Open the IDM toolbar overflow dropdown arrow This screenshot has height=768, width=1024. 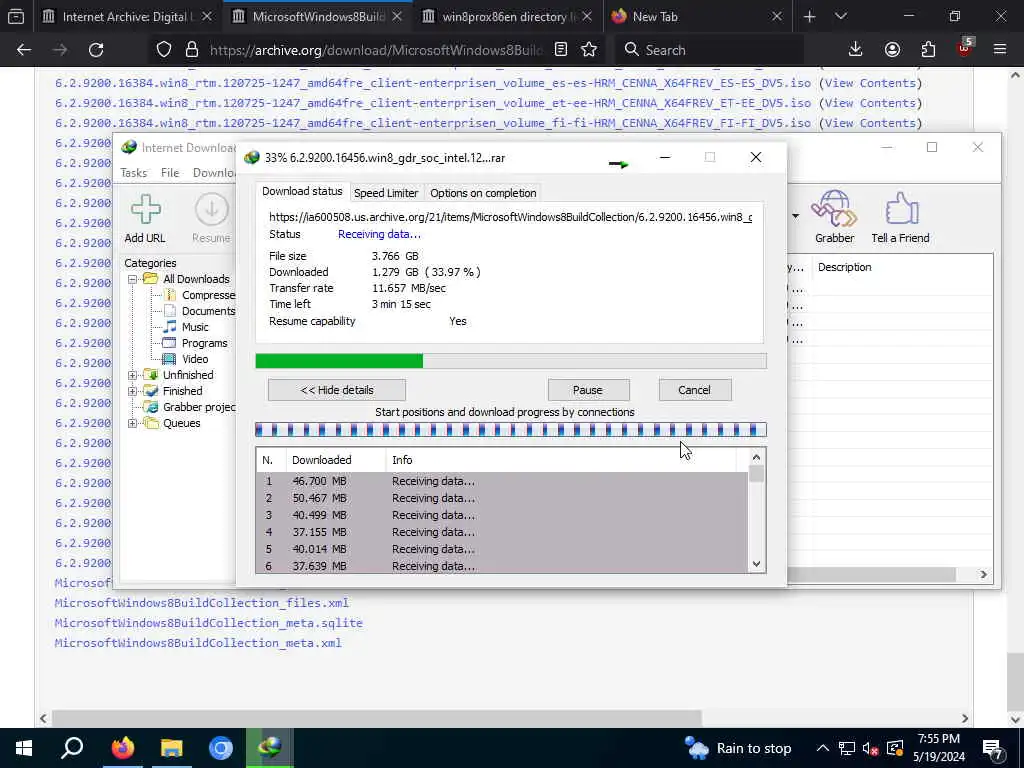click(x=795, y=216)
